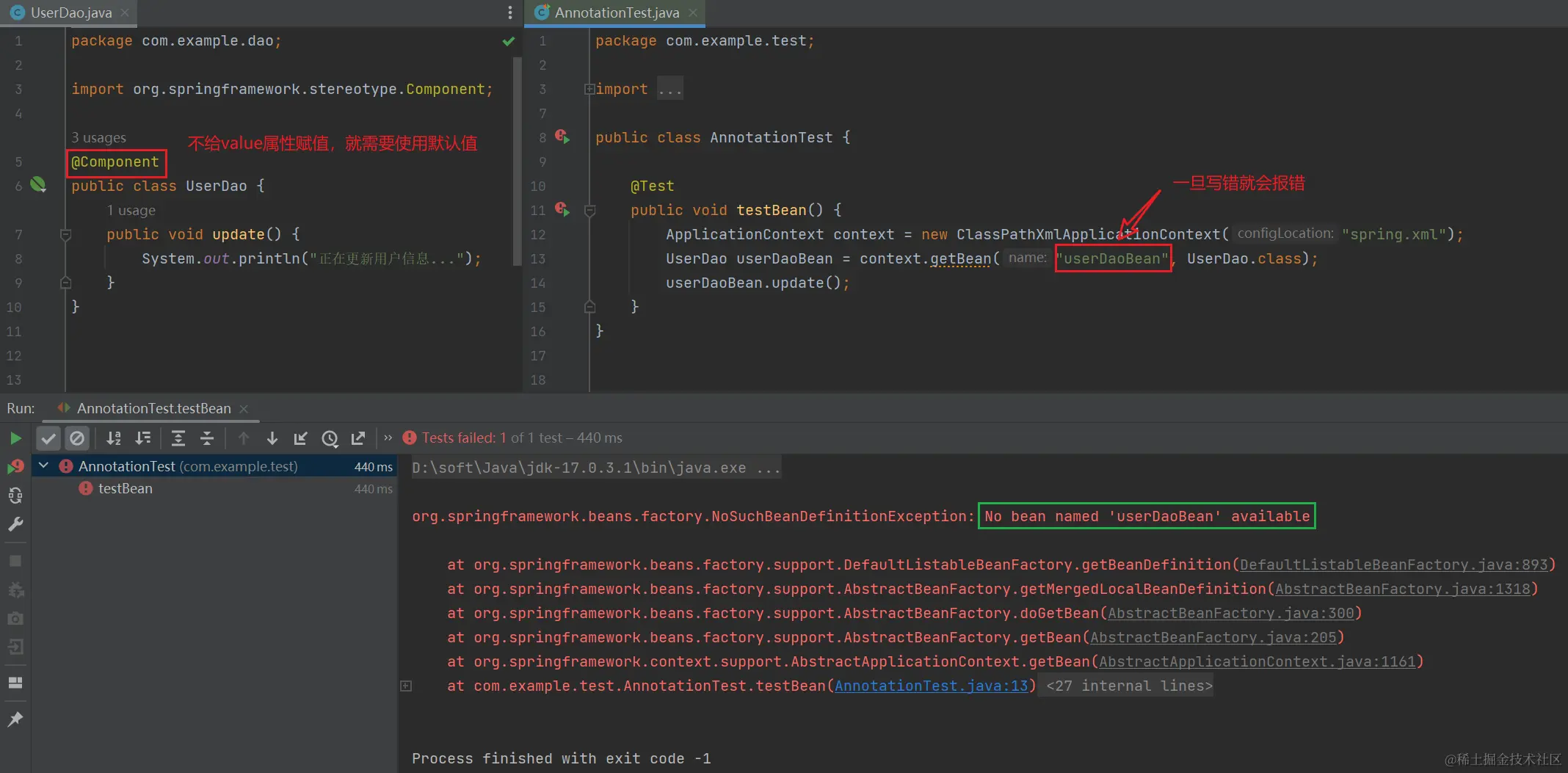Open AnnotationTest.java:13 stack trace link
The width and height of the screenshot is (1568, 773).
tap(932, 686)
